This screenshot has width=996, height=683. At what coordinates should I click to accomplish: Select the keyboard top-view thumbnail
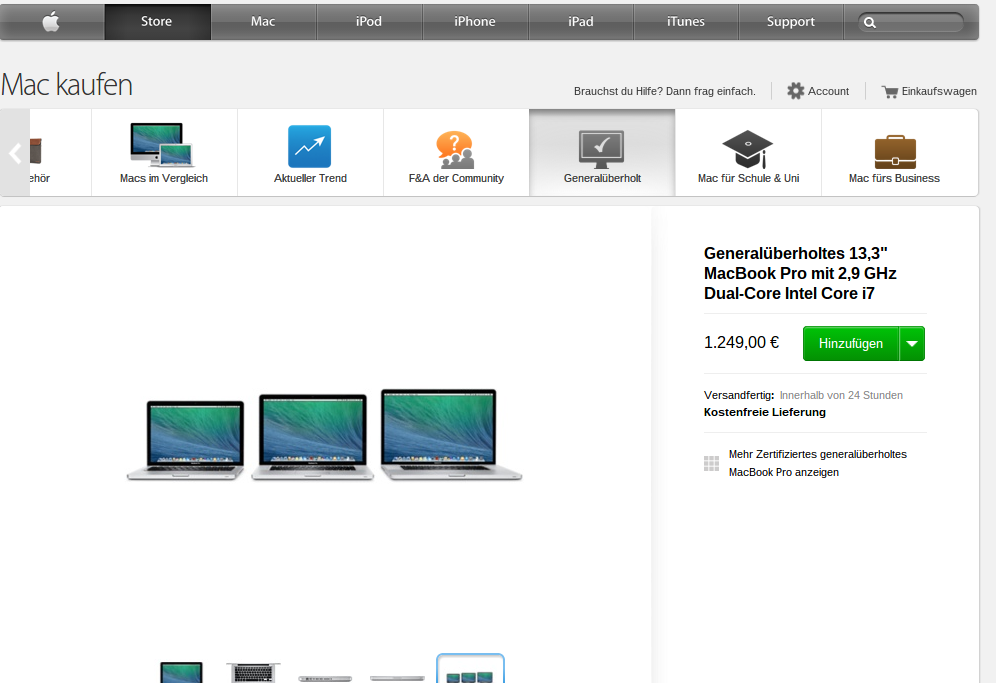click(253, 672)
